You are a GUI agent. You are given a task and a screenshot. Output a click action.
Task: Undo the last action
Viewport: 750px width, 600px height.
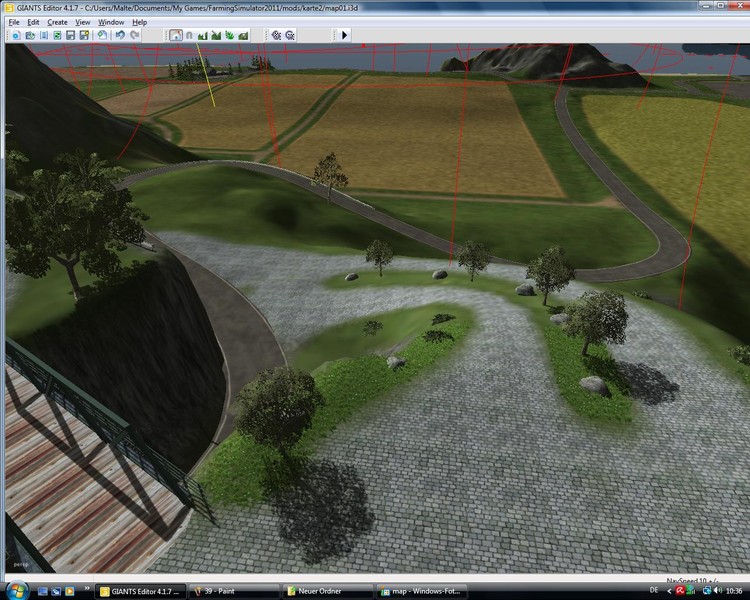tap(120, 35)
